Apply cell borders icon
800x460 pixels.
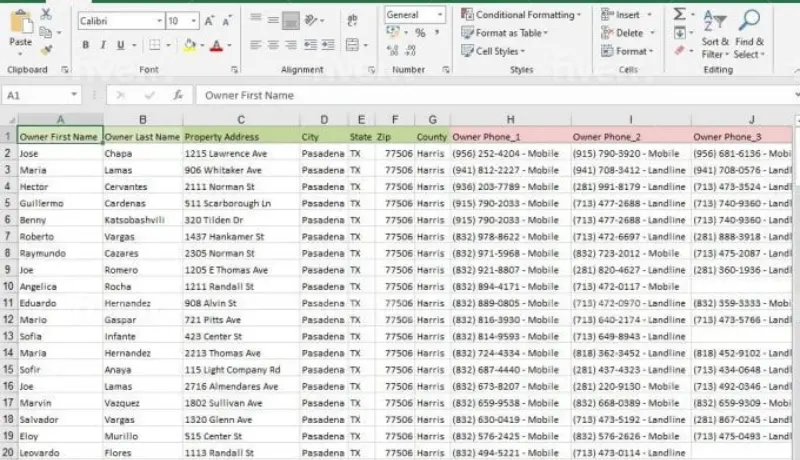click(x=155, y=45)
